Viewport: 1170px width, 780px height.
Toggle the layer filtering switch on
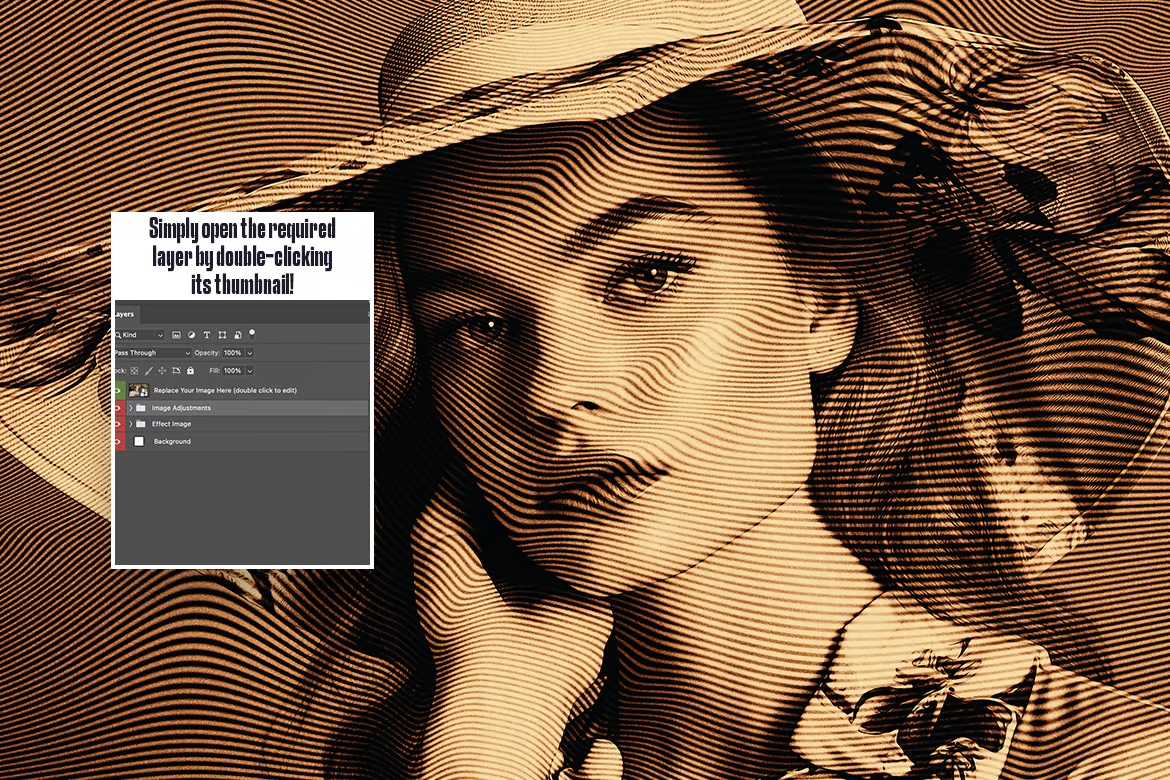252,333
